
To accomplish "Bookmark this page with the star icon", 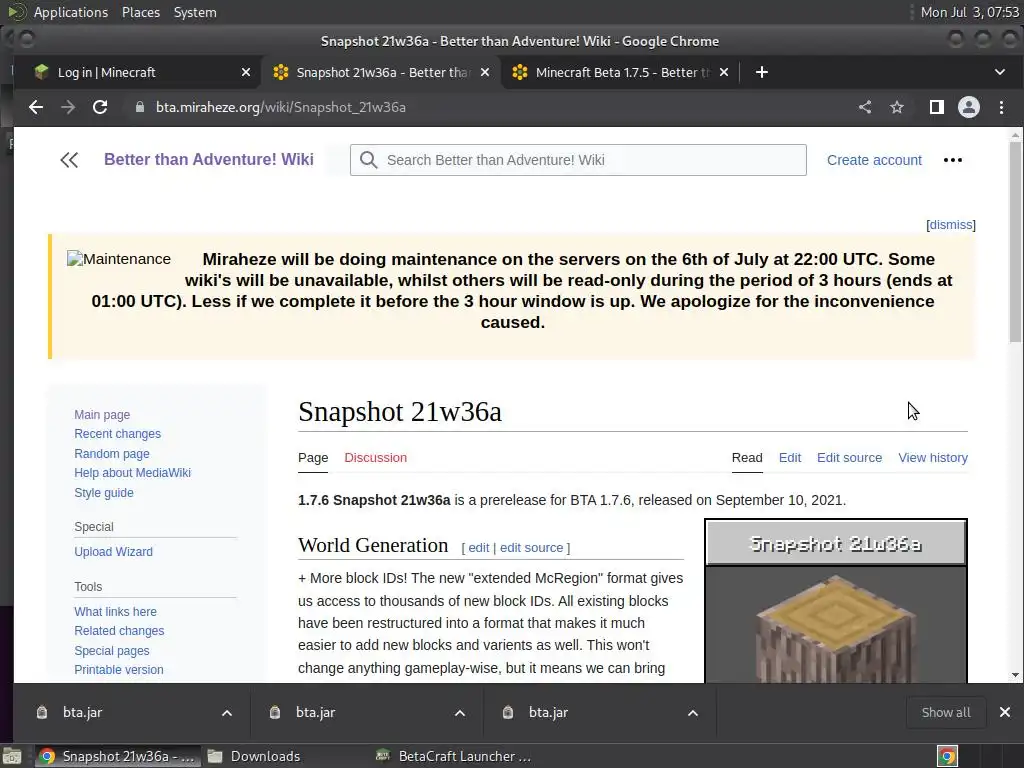I will (x=897, y=107).
